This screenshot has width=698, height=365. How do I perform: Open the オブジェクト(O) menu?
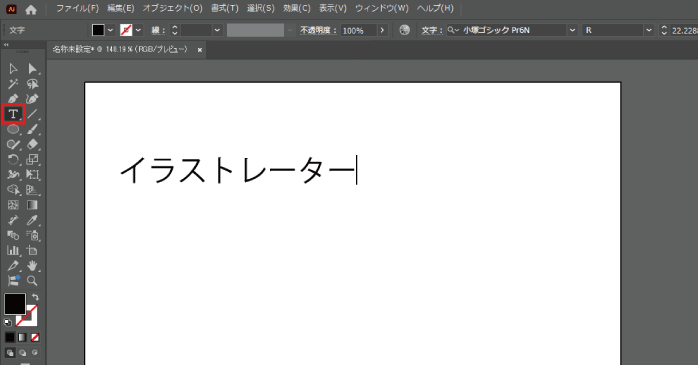click(x=173, y=8)
